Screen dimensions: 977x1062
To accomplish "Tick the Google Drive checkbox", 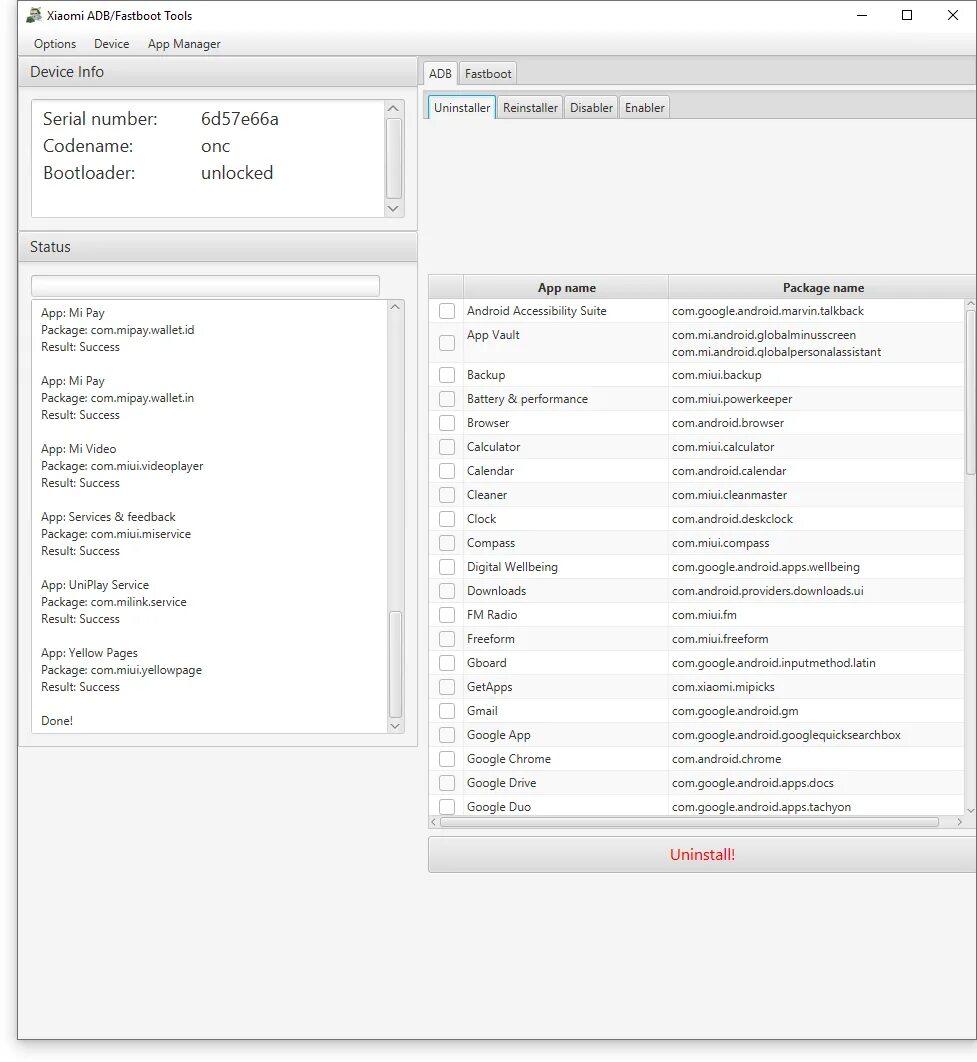I will 447,783.
